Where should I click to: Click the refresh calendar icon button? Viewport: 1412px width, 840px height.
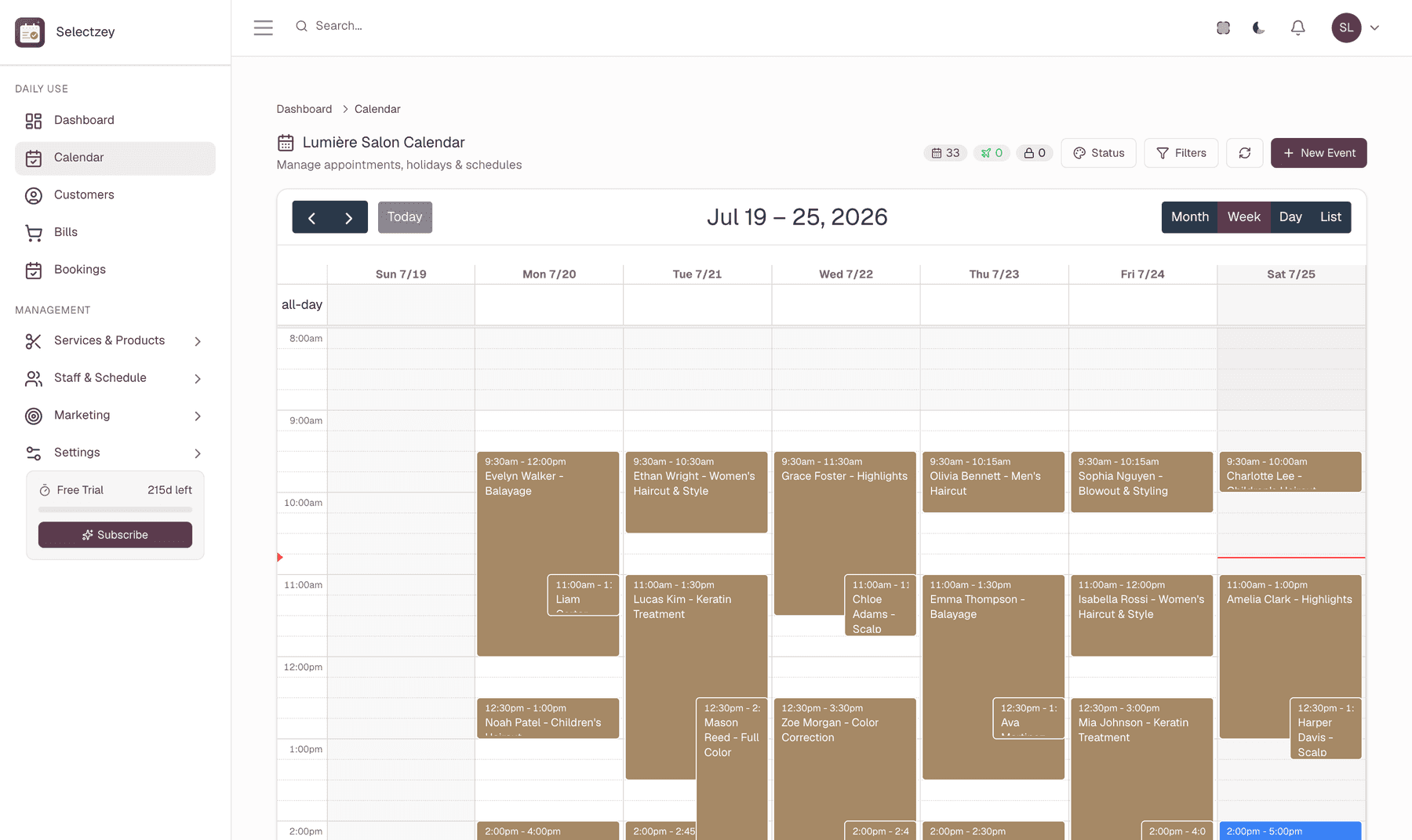pyautogui.click(x=1245, y=153)
